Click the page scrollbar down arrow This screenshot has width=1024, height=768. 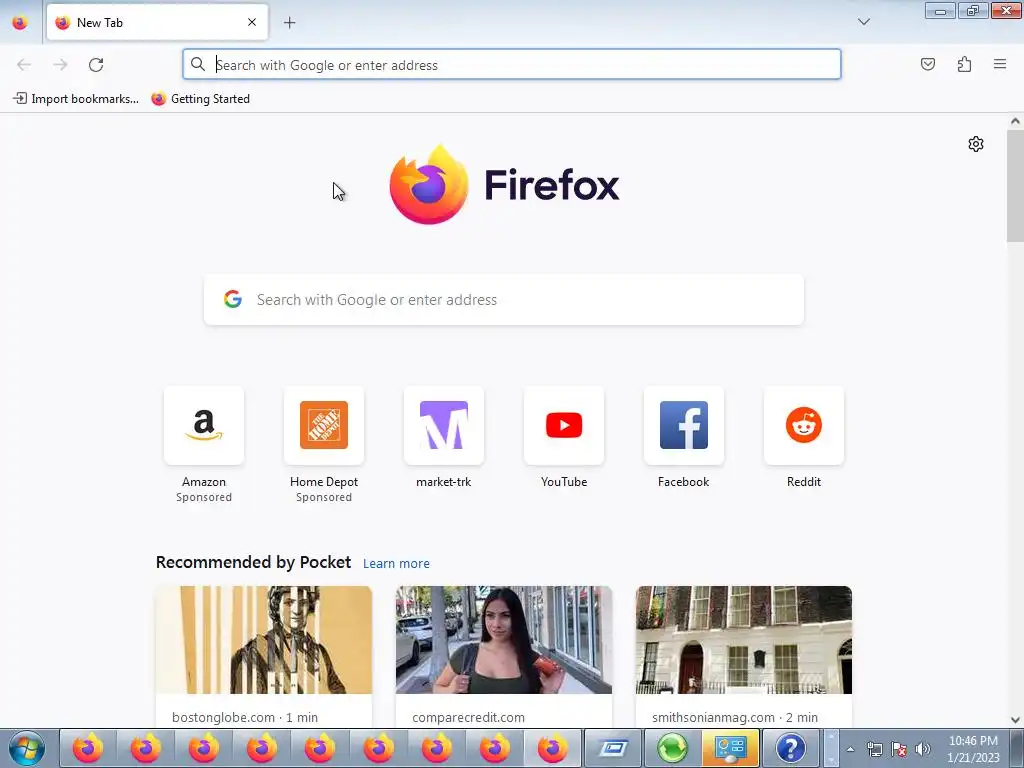coord(1015,720)
